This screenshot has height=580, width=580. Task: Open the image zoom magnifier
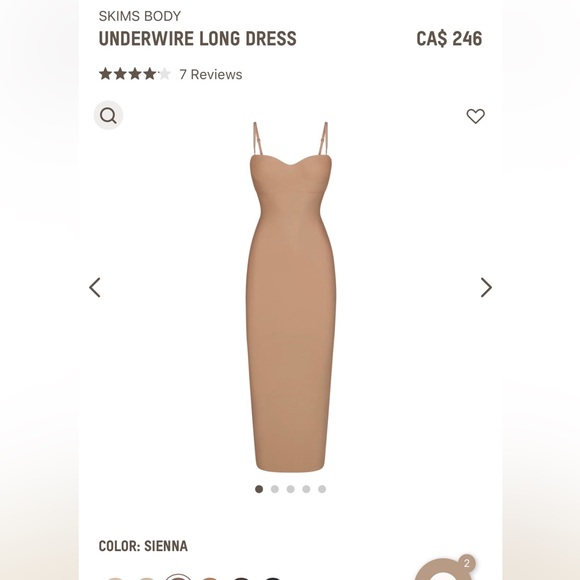108,115
